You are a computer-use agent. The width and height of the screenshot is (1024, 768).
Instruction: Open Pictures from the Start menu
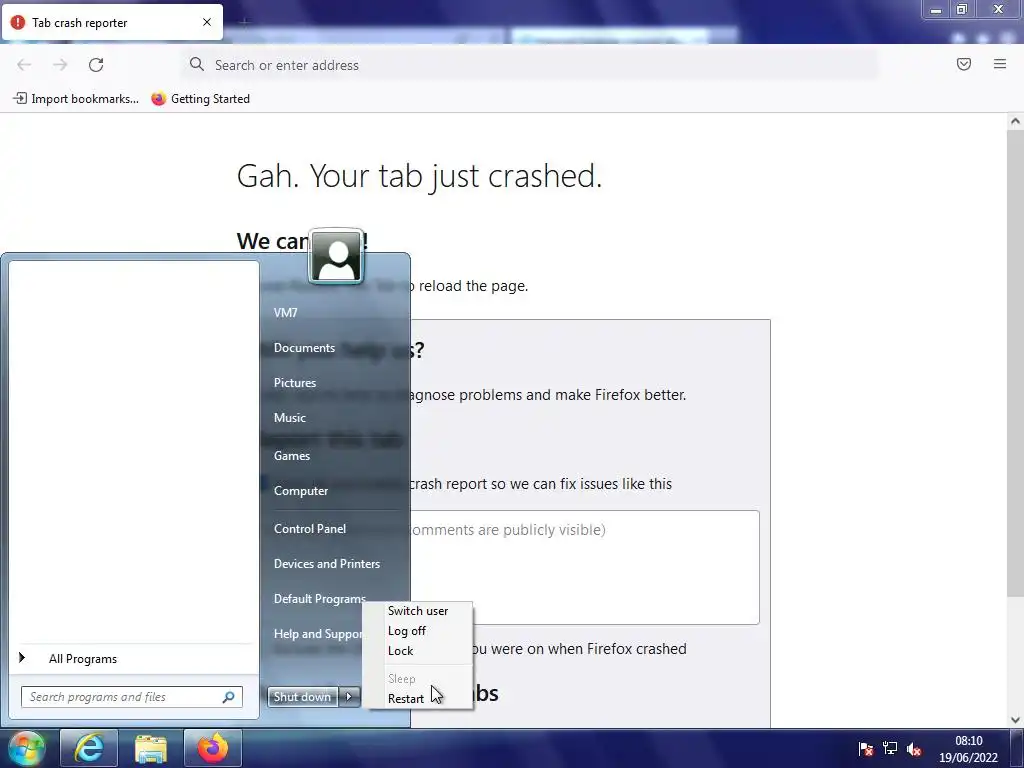click(x=295, y=383)
